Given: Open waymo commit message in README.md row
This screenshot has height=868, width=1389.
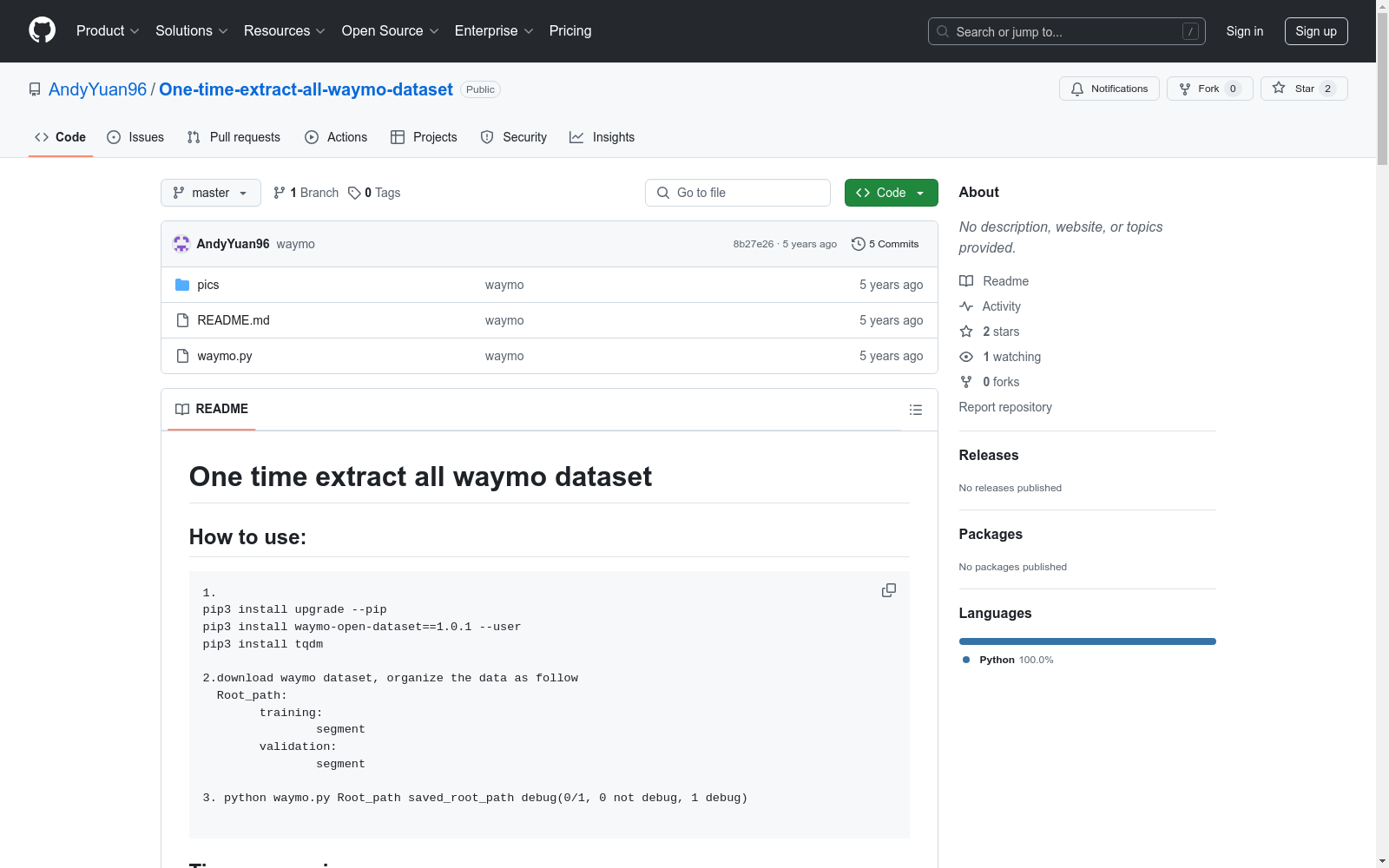Looking at the screenshot, I should 504,320.
